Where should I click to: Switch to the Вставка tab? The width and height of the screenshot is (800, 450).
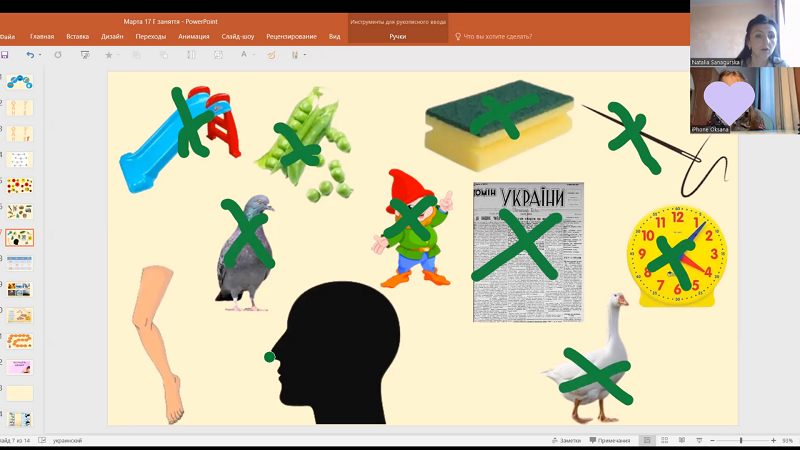(78, 37)
